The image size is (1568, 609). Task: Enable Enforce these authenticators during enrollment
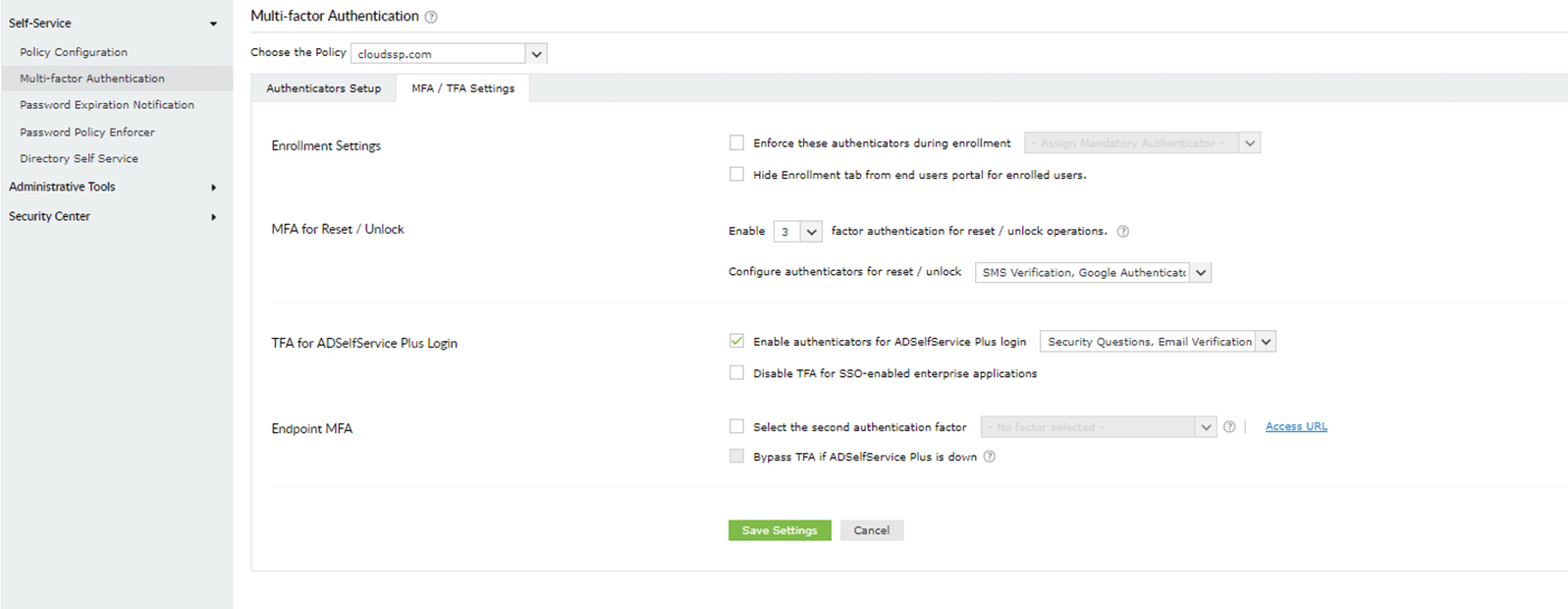736,143
